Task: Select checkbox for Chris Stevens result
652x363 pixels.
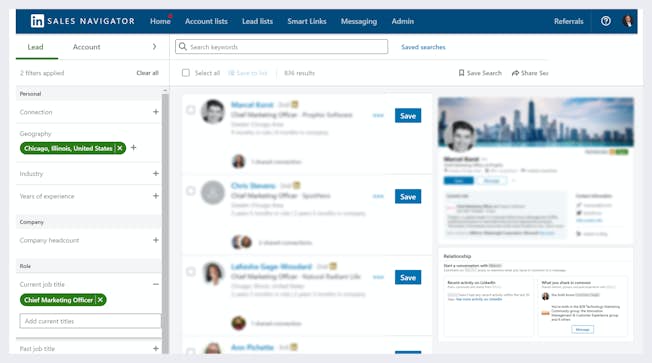Action: tap(190, 191)
